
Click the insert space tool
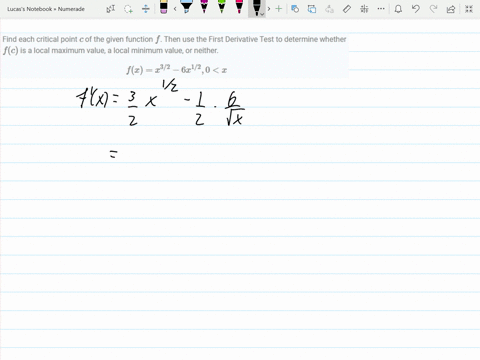[146, 9]
